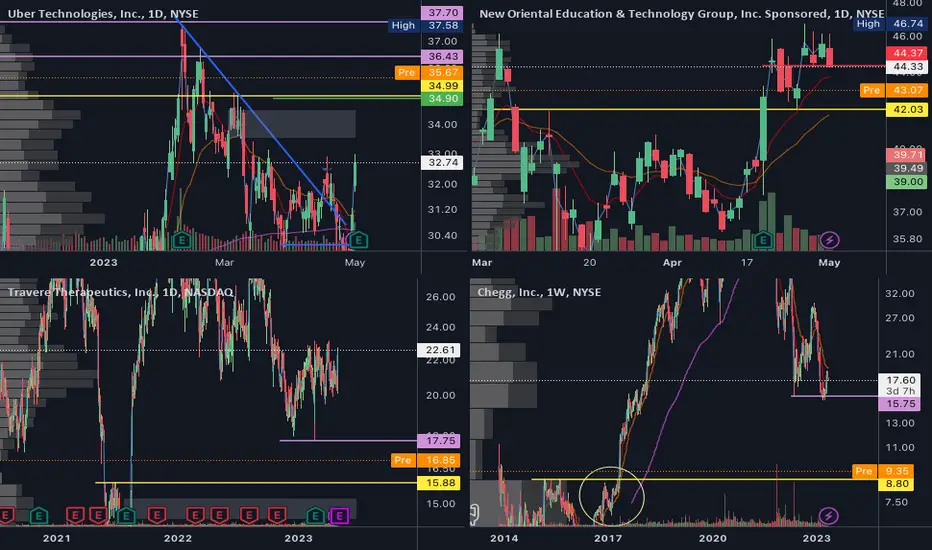Click the 17 date label on New Oriental chart
This screenshot has width=932, height=550.
(747, 262)
